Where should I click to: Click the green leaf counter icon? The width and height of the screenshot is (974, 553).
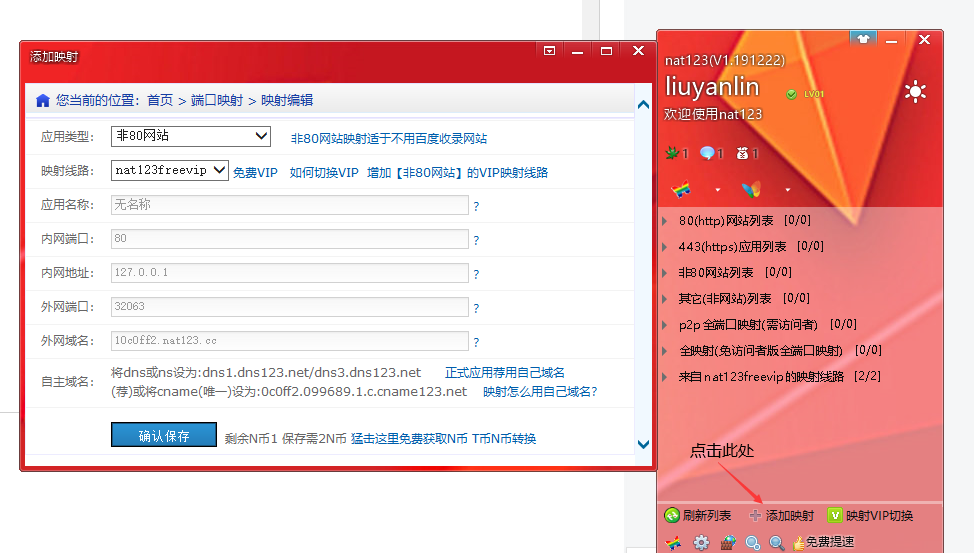pyautogui.click(x=672, y=153)
